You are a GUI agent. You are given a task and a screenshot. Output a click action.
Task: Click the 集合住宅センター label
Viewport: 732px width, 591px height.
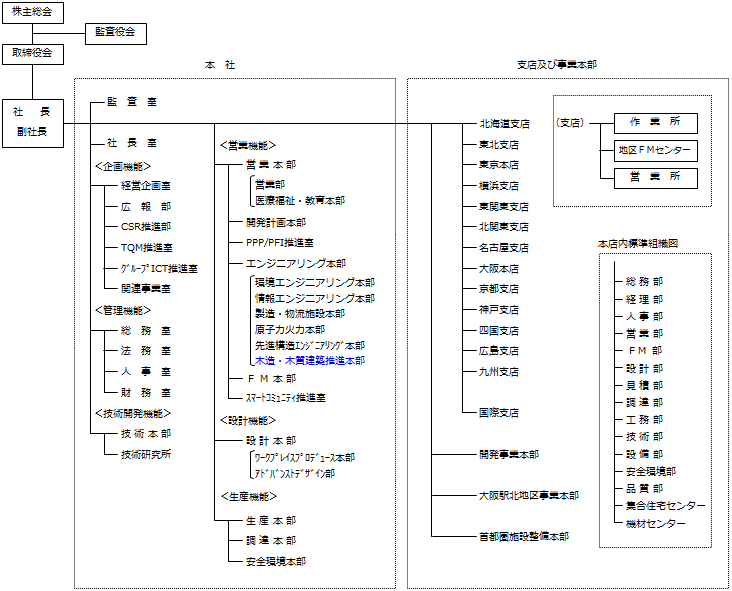pyautogui.click(x=665, y=506)
